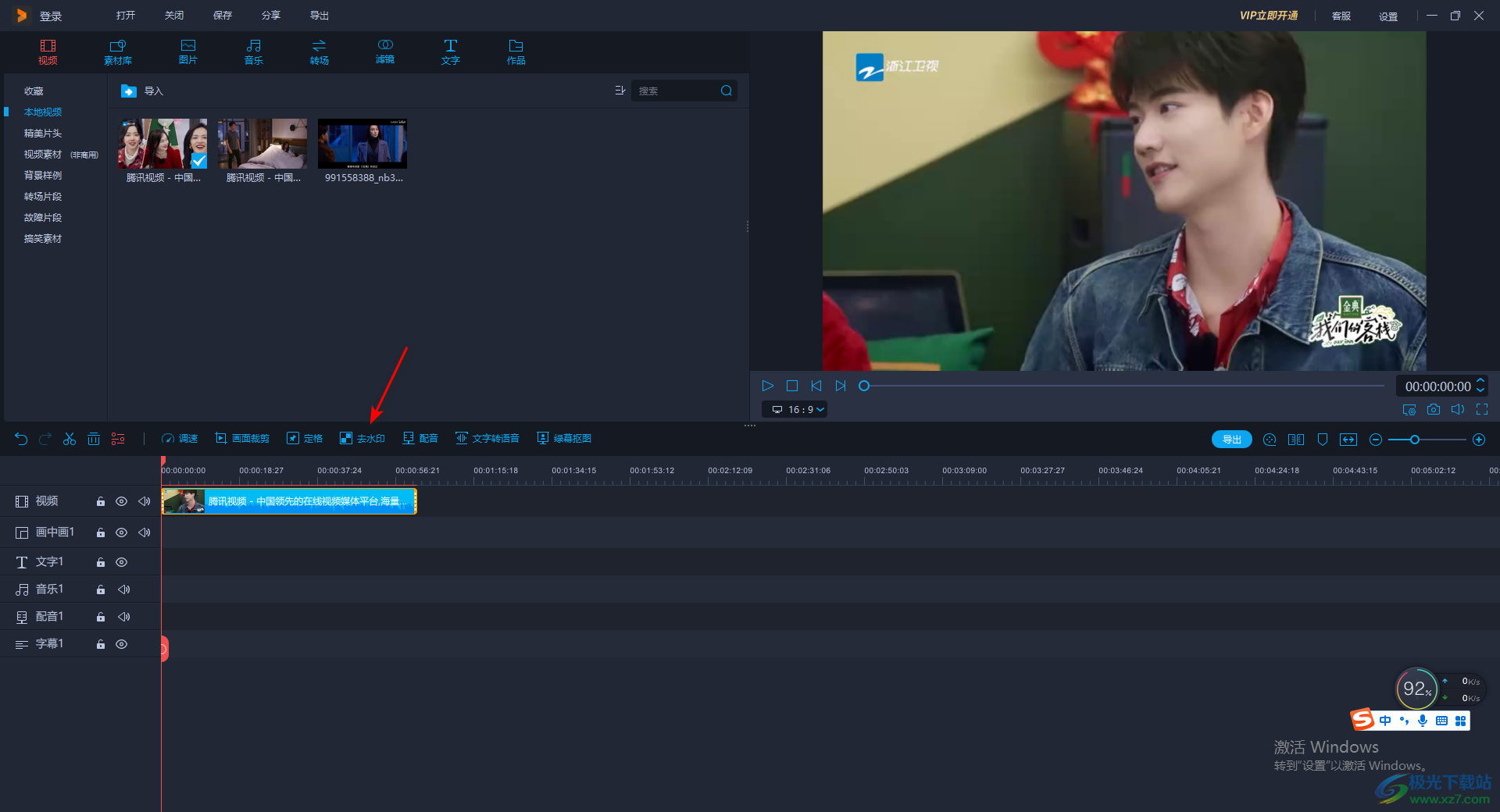Switch to the 图片 tab
The width and height of the screenshot is (1500, 812).
[x=188, y=52]
